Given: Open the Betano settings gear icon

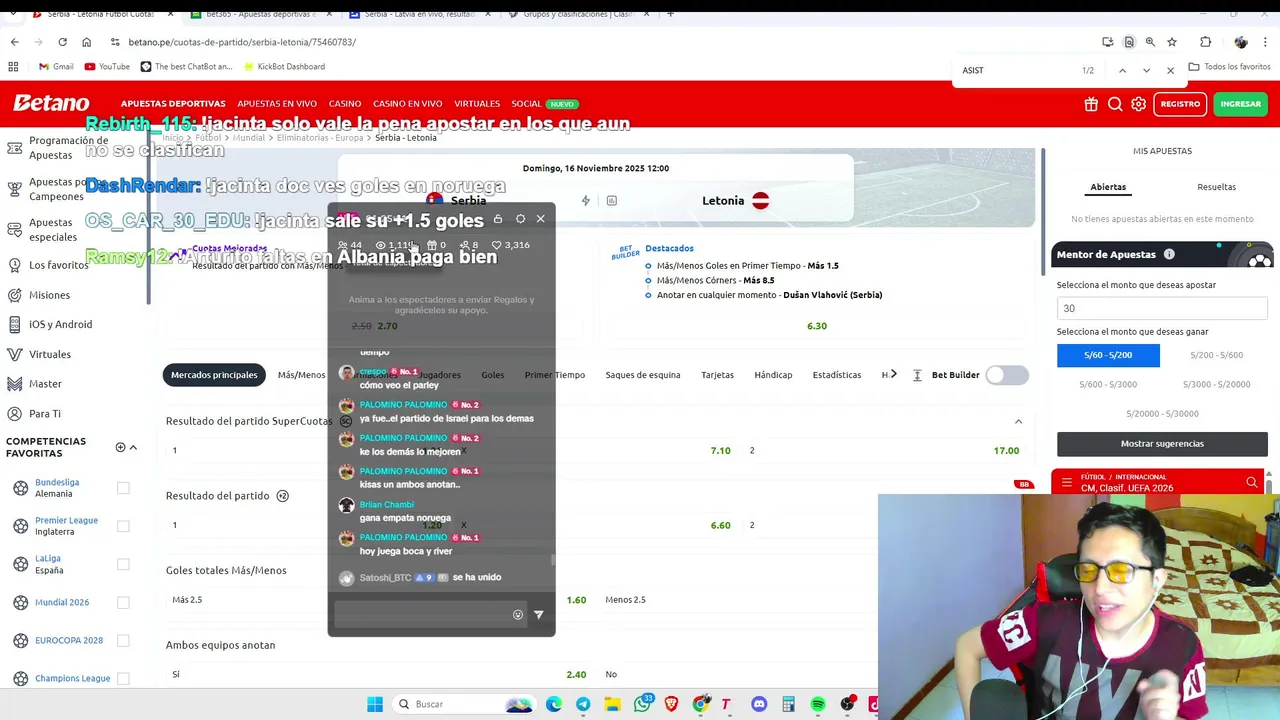Looking at the screenshot, I should pos(1139,104).
